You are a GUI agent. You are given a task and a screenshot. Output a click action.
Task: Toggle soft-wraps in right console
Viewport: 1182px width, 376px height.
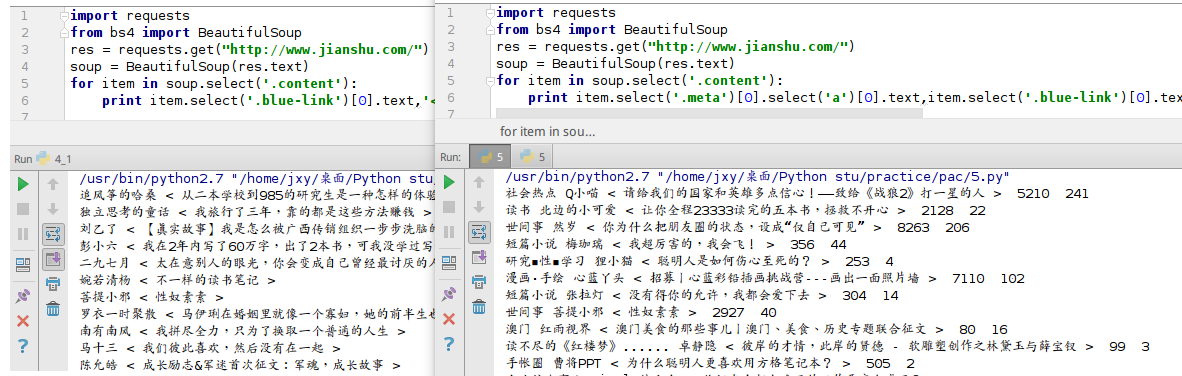tap(479, 232)
